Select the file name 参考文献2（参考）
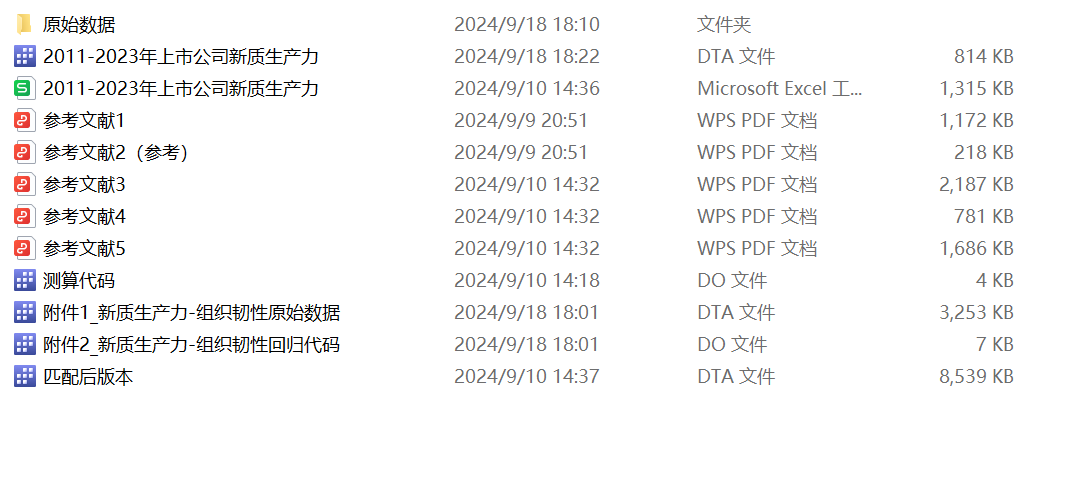The width and height of the screenshot is (1080, 504). pos(116,153)
